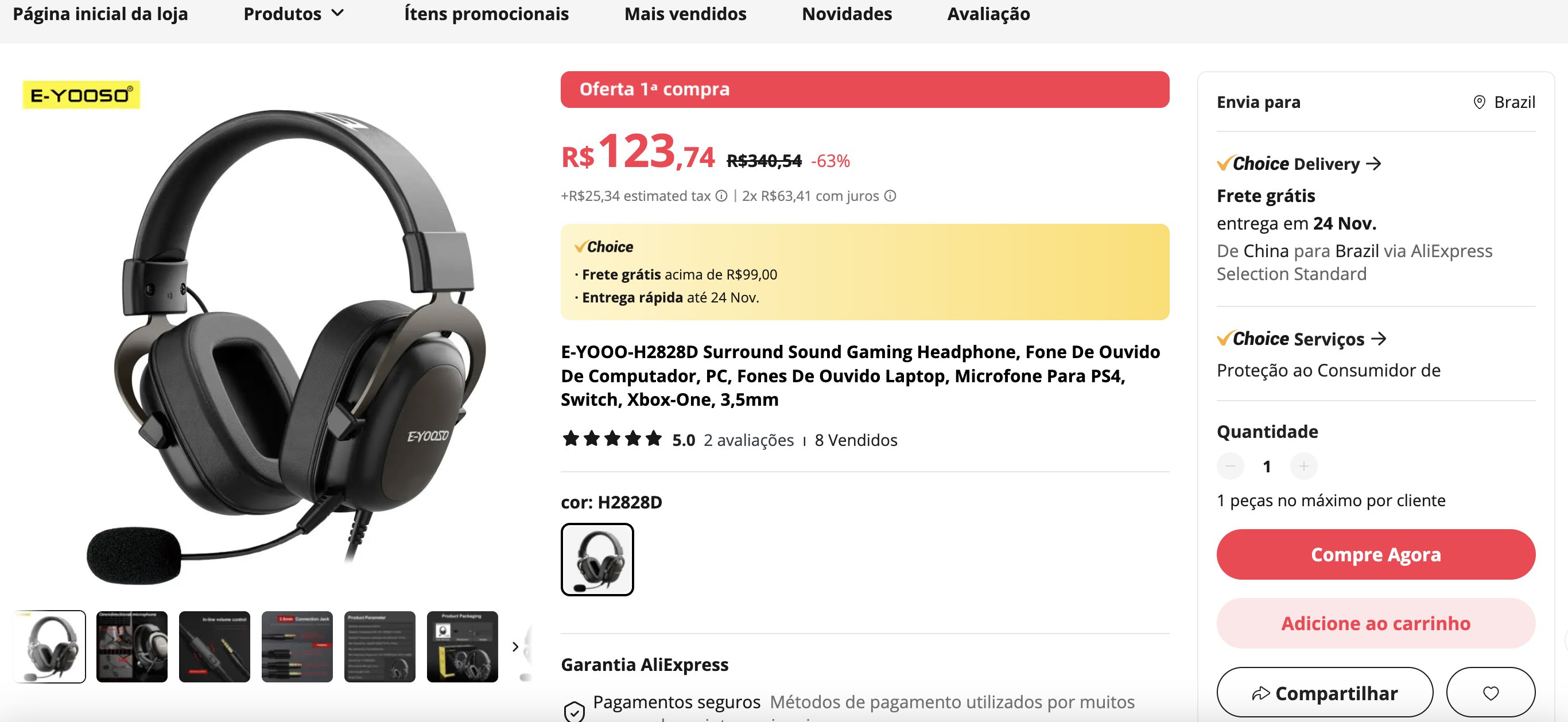Expand the Produtos dropdown menu
This screenshot has height=722, width=1568.
[x=294, y=13]
